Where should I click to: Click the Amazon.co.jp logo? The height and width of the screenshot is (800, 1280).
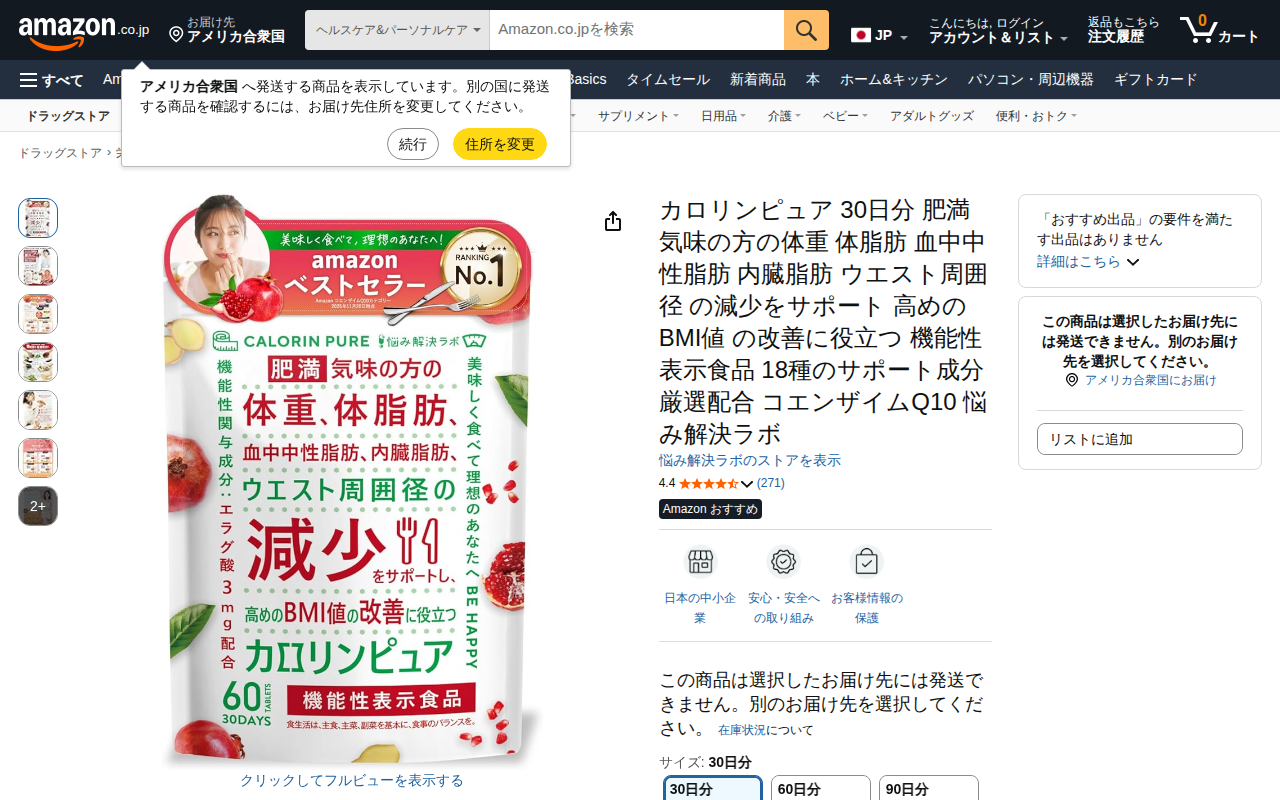point(84,31)
